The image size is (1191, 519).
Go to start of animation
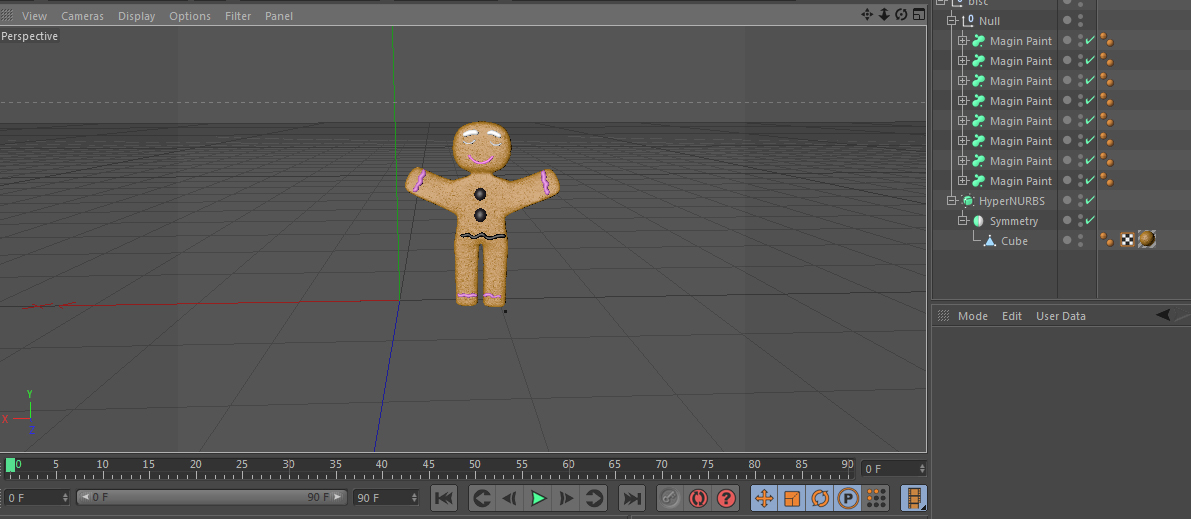pos(444,498)
